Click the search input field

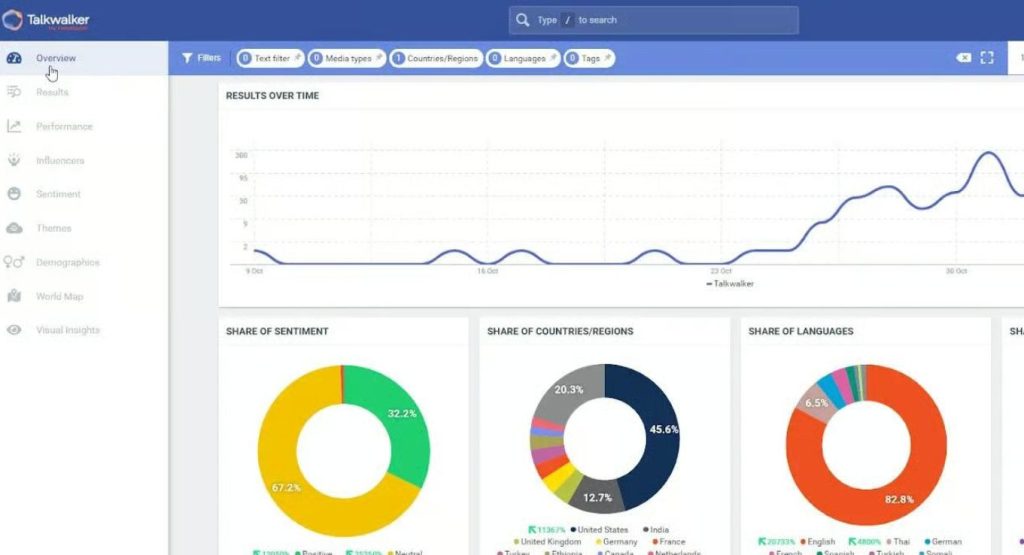(x=660, y=20)
